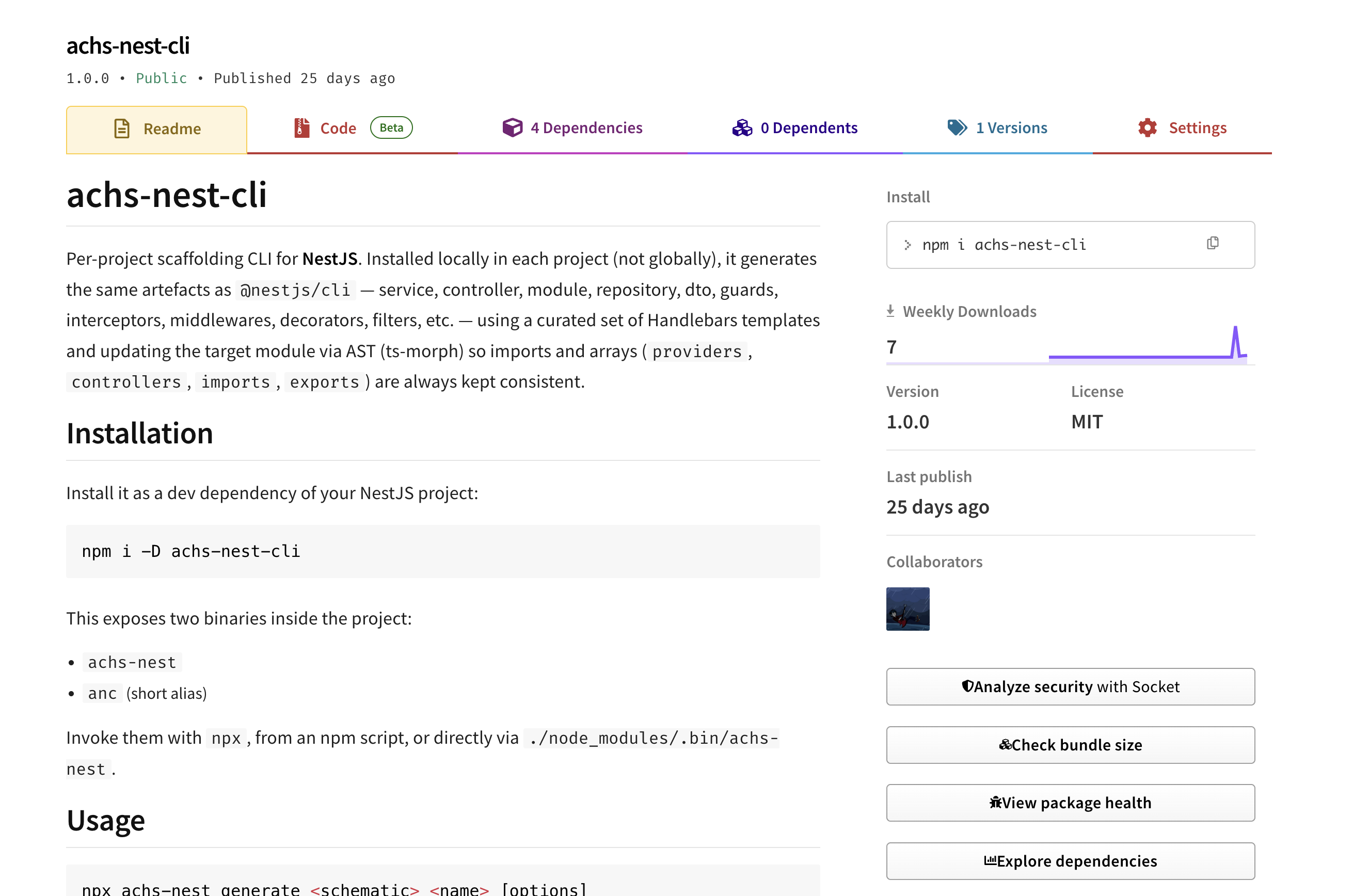Click the bold NestJS text in description

click(x=330, y=259)
